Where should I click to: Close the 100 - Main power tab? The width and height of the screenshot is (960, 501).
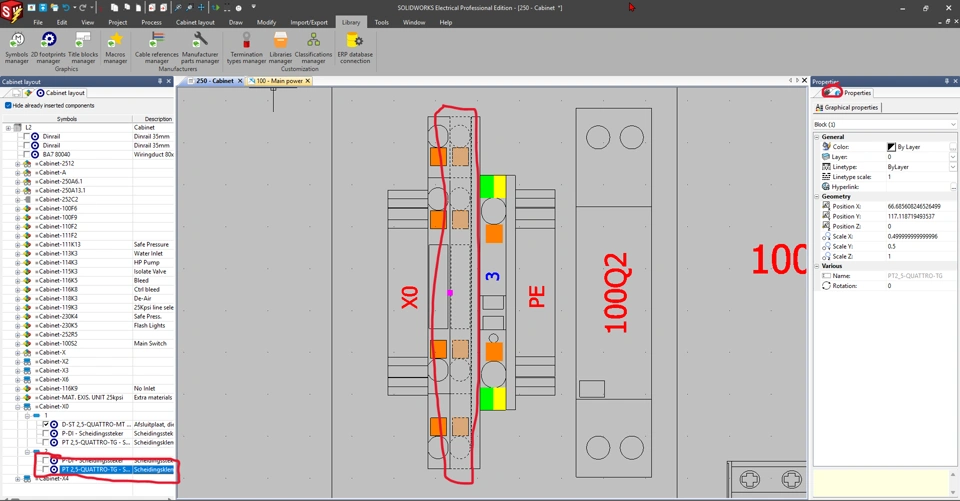point(308,81)
